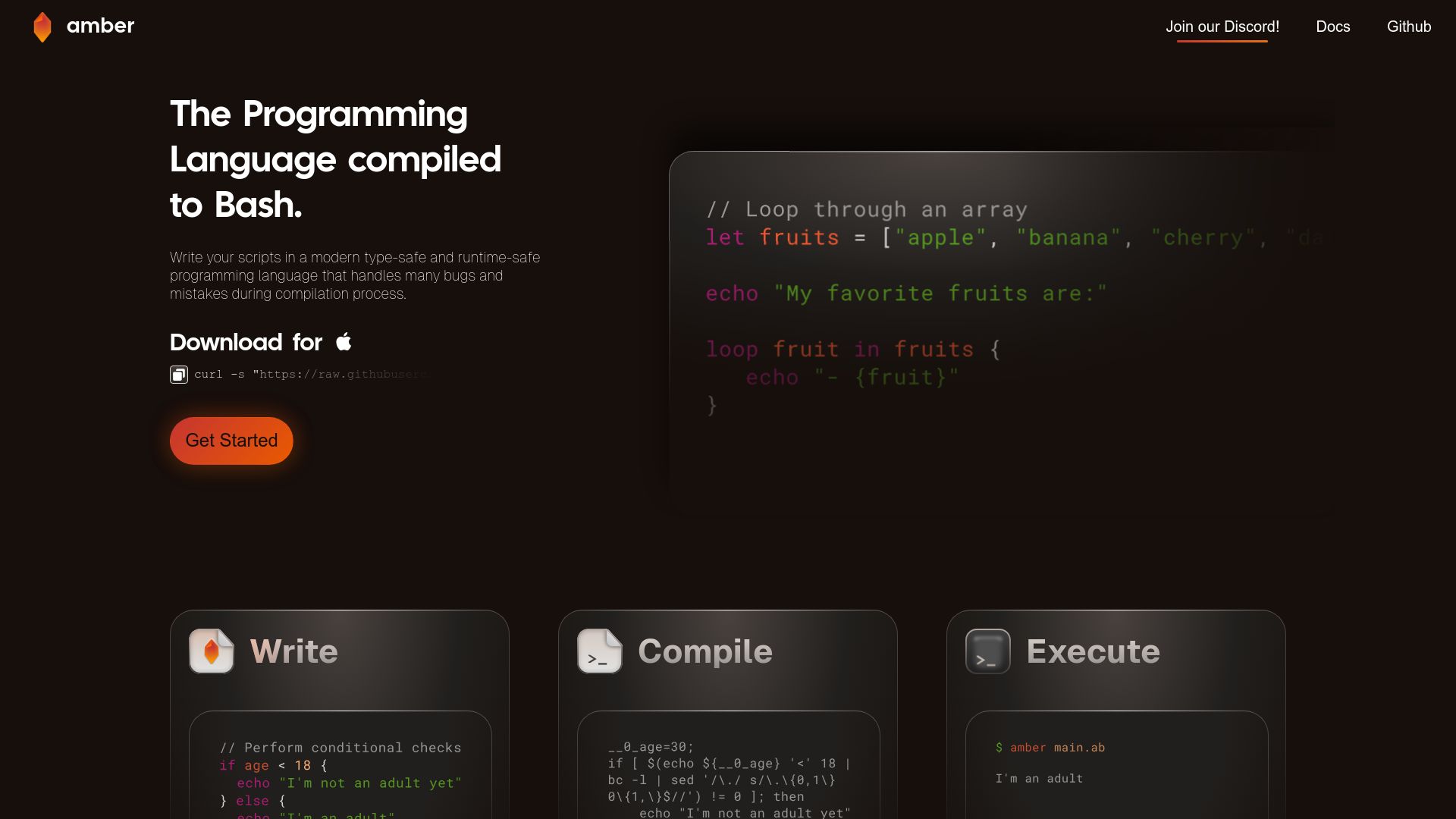Viewport: 1456px width, 819px height.
Task: Click the Write card heading
Action: pos(294,651)
